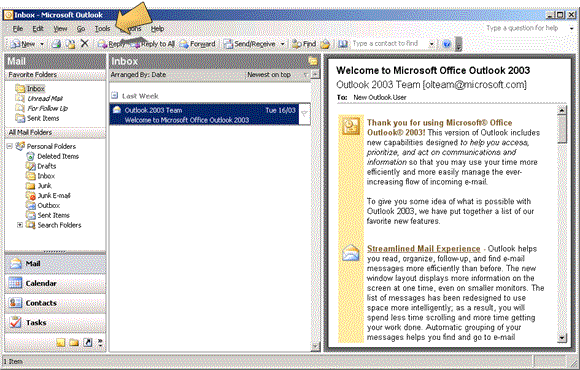Collapse the Personal Folders tree

click(10, 146)
